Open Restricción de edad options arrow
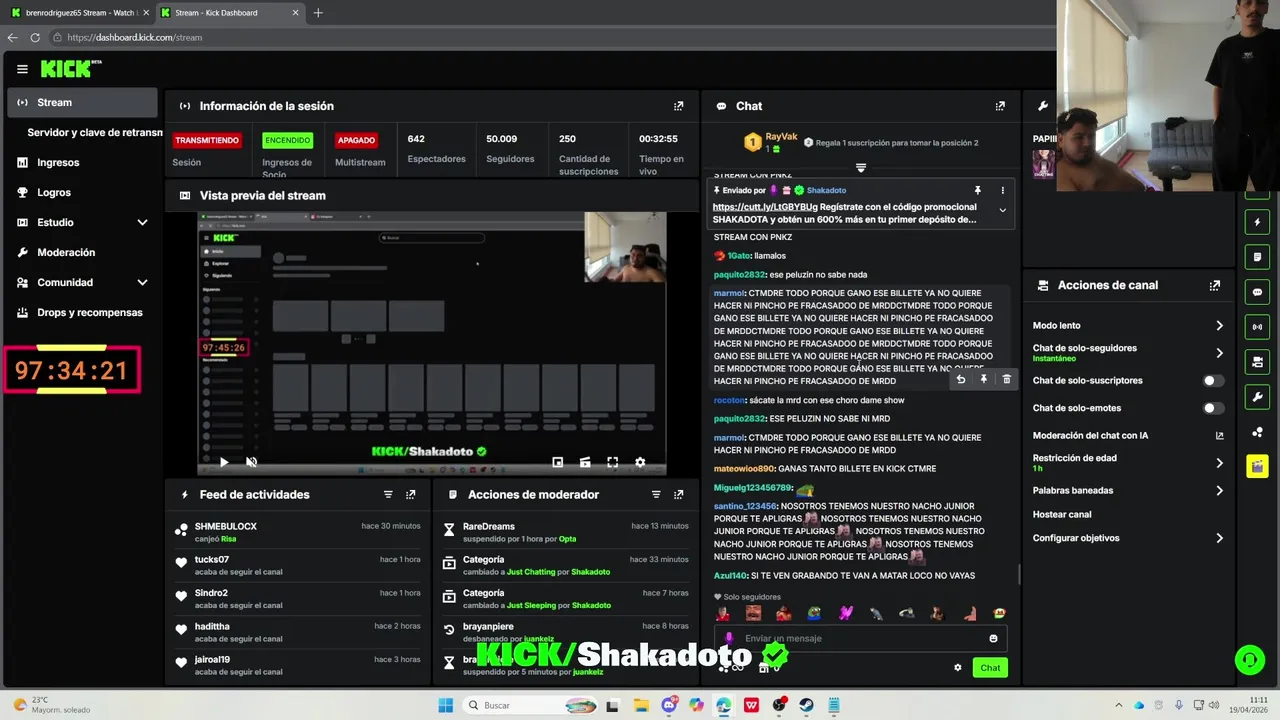This screenshot has height=720, width=1280. [1219, 463]
